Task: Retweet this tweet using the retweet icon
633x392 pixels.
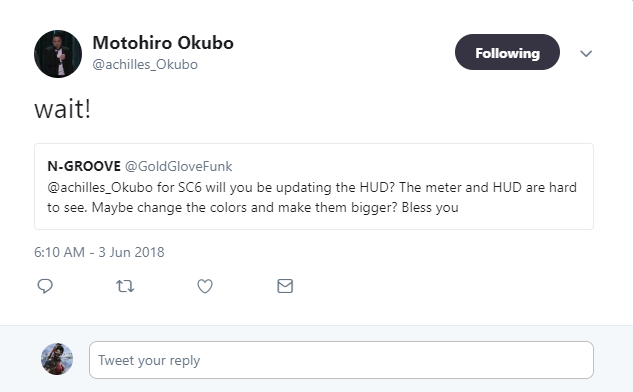Action: point(125,286)
